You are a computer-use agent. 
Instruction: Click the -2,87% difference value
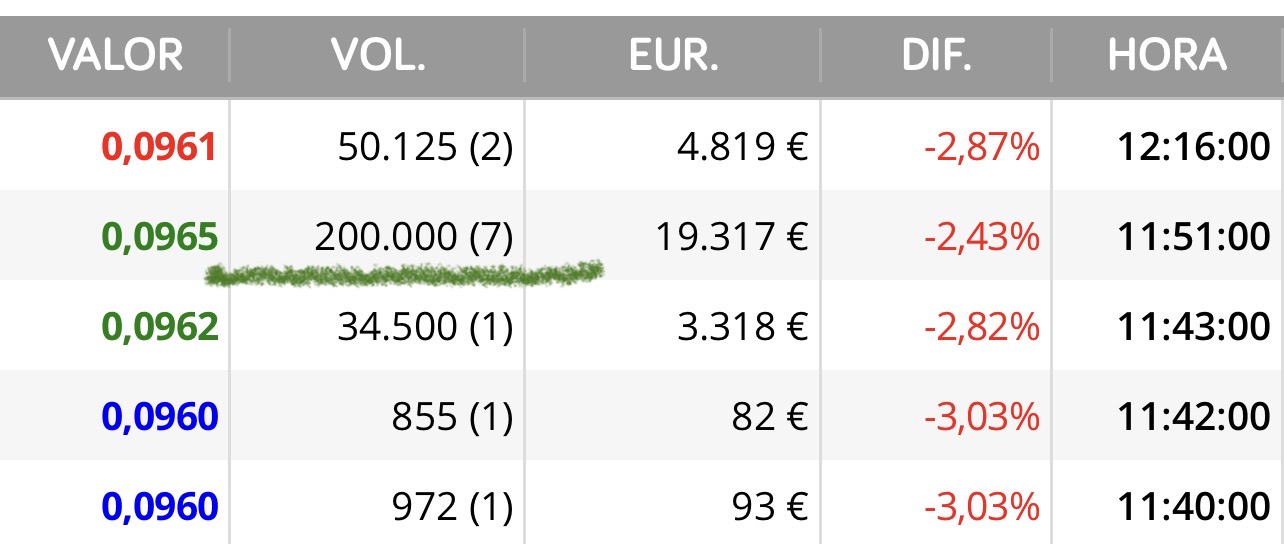click(x=981, y=148)
